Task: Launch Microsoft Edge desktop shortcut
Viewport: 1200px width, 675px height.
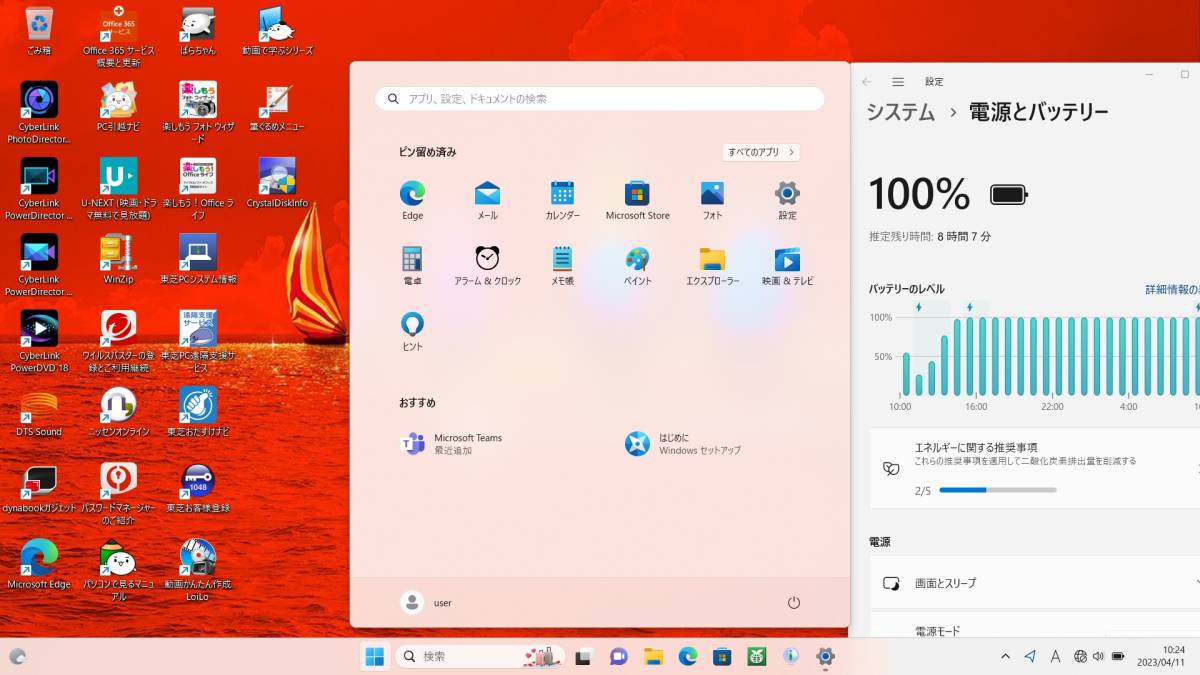Action: click(38, 563)
